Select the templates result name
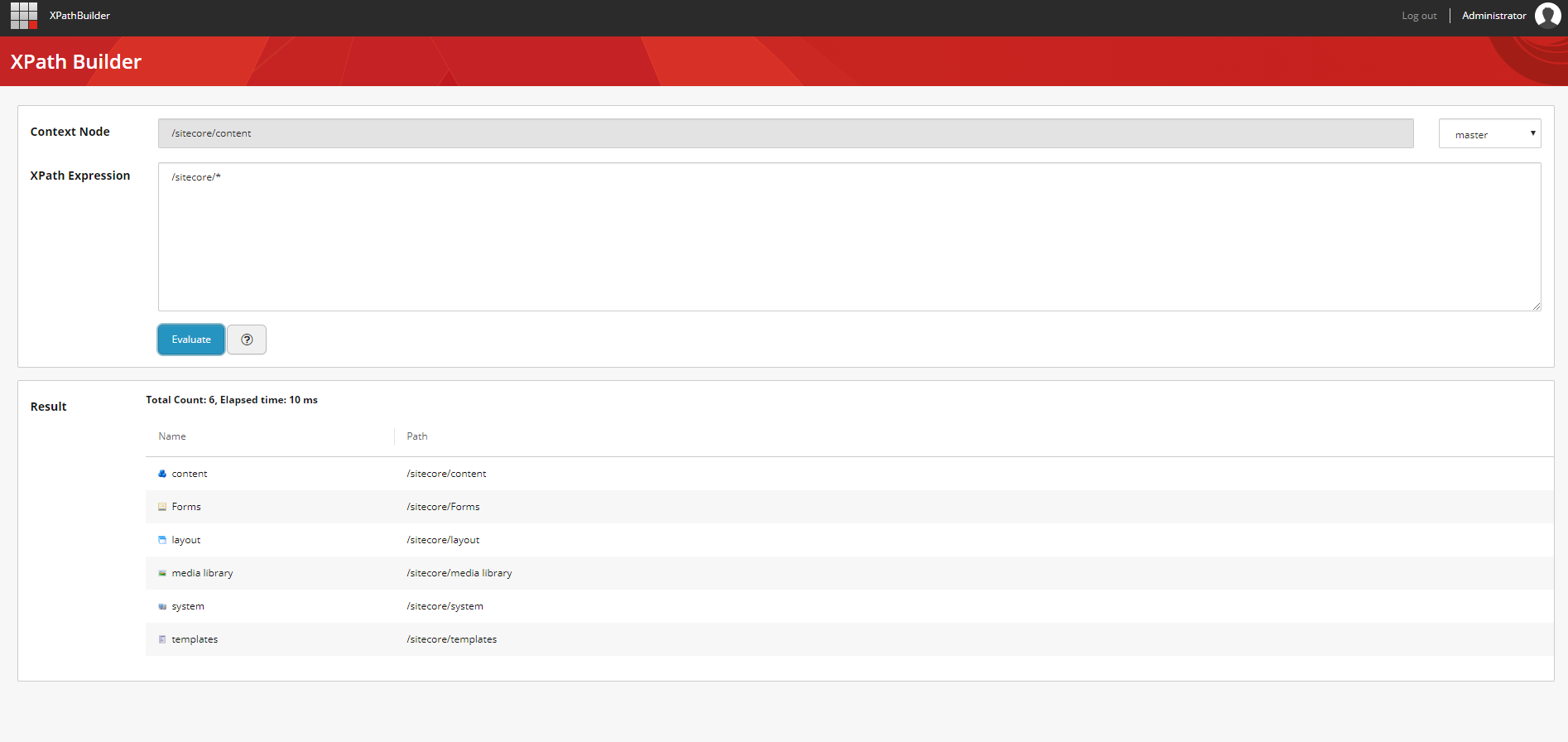The image size is (1568, 742). click(x=195, y=639)
